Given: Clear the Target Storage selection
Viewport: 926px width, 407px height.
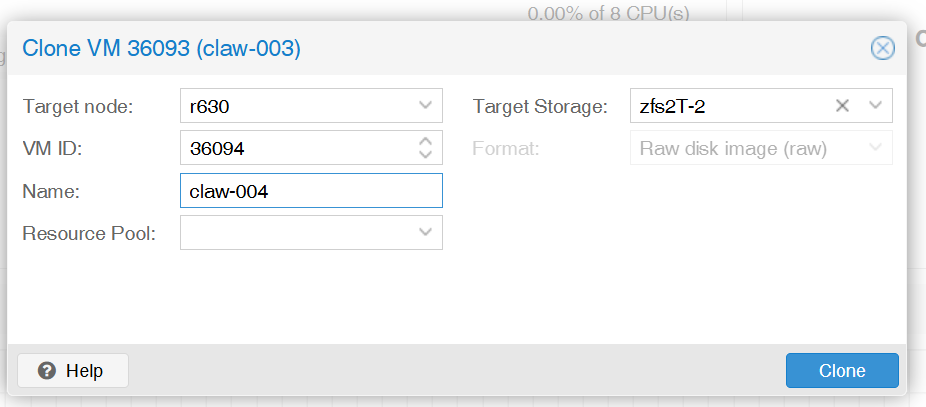Looking at the screenshot, I should point(842,106).
